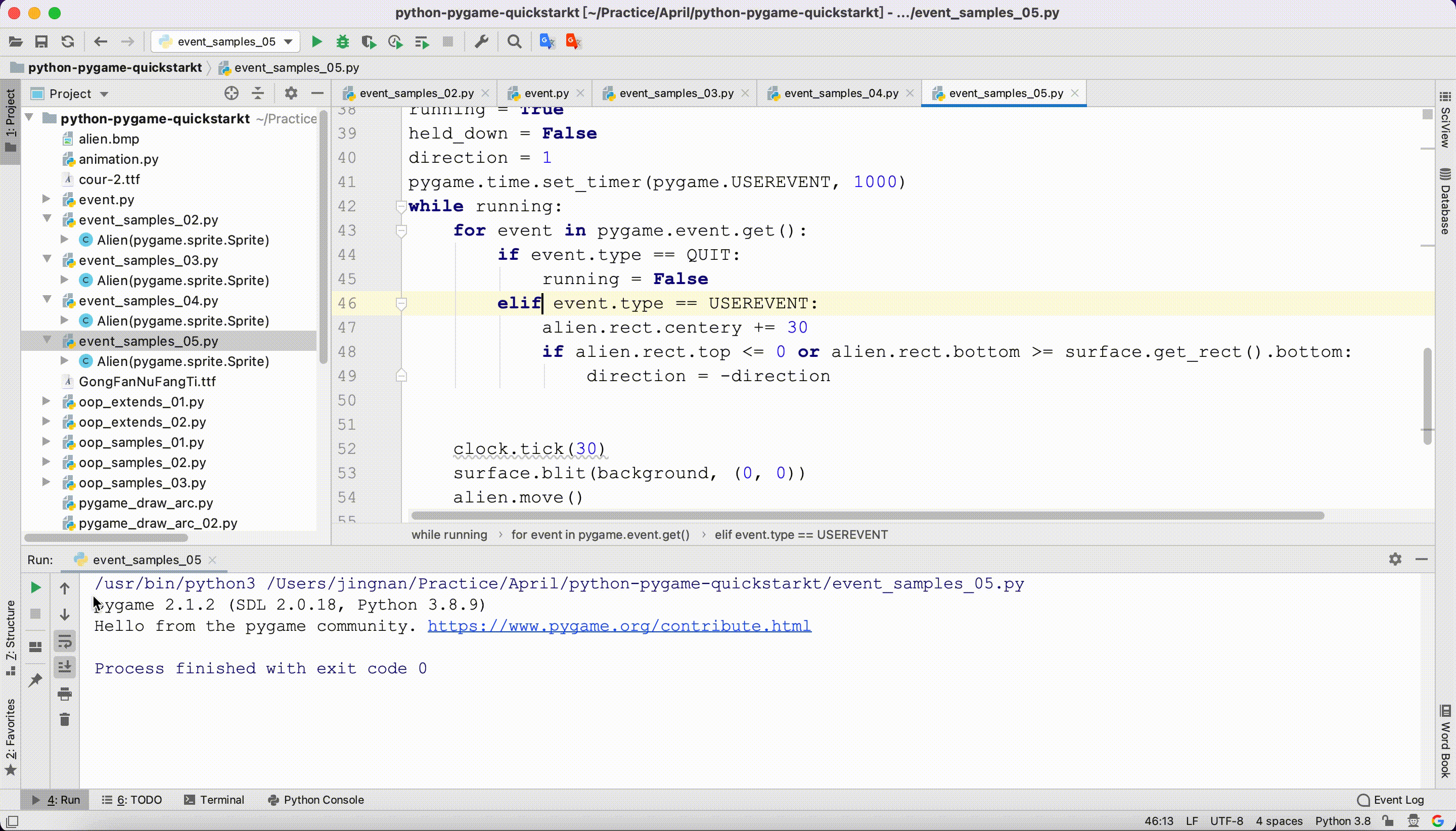Open settings wrench icon in toolbar

pos(482,41)
